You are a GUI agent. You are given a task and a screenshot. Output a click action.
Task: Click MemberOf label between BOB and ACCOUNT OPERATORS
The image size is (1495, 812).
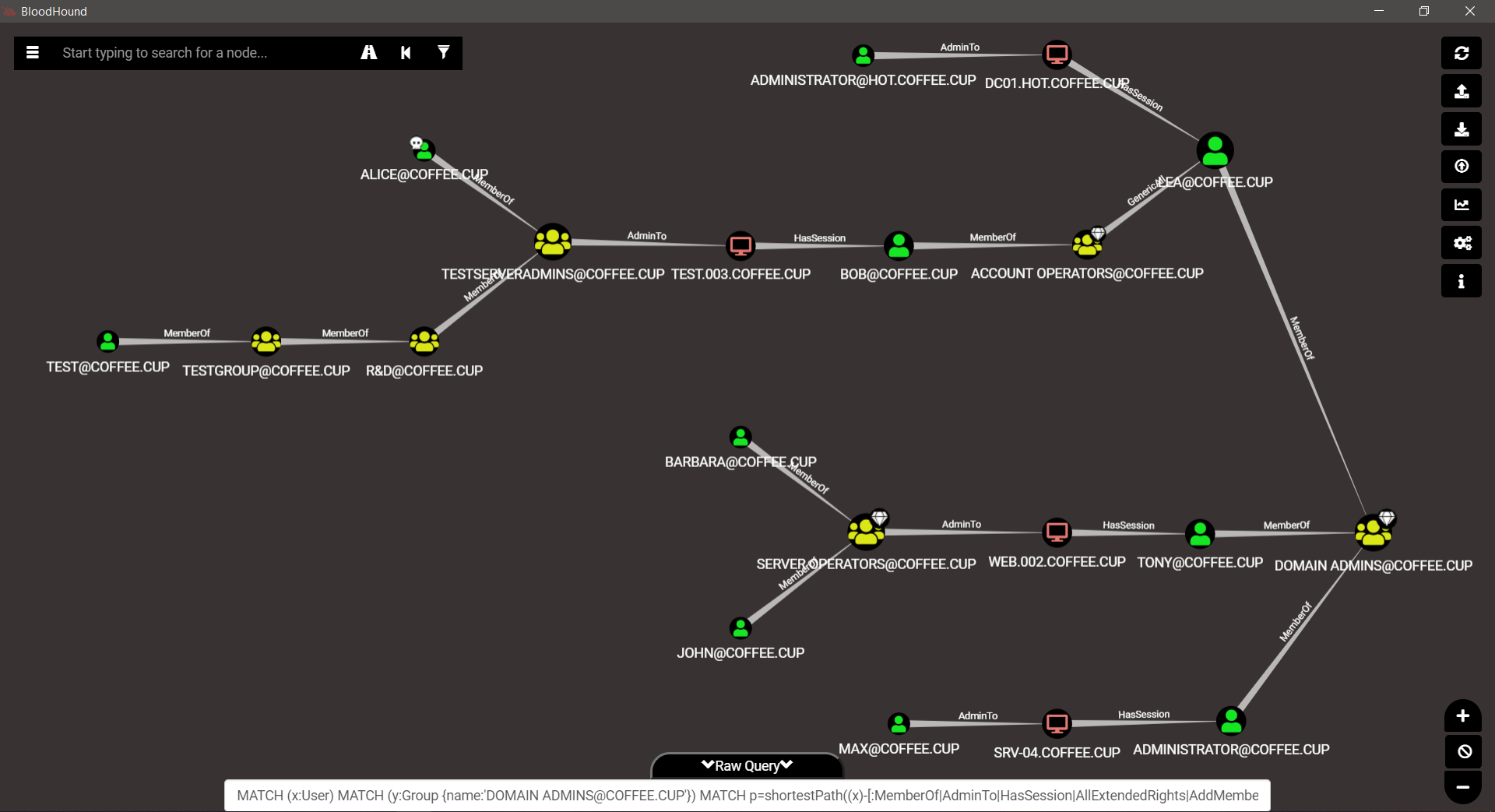click(993, 237)
